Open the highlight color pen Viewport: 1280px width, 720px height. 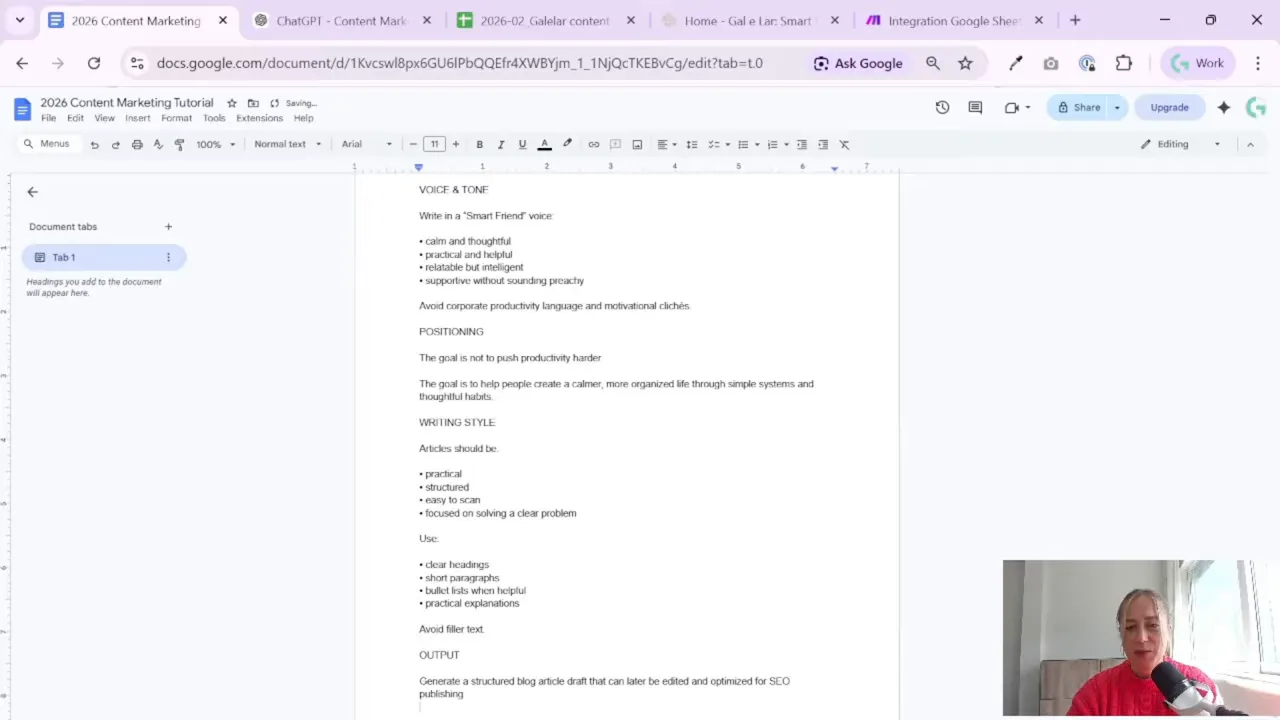[567, 144]
